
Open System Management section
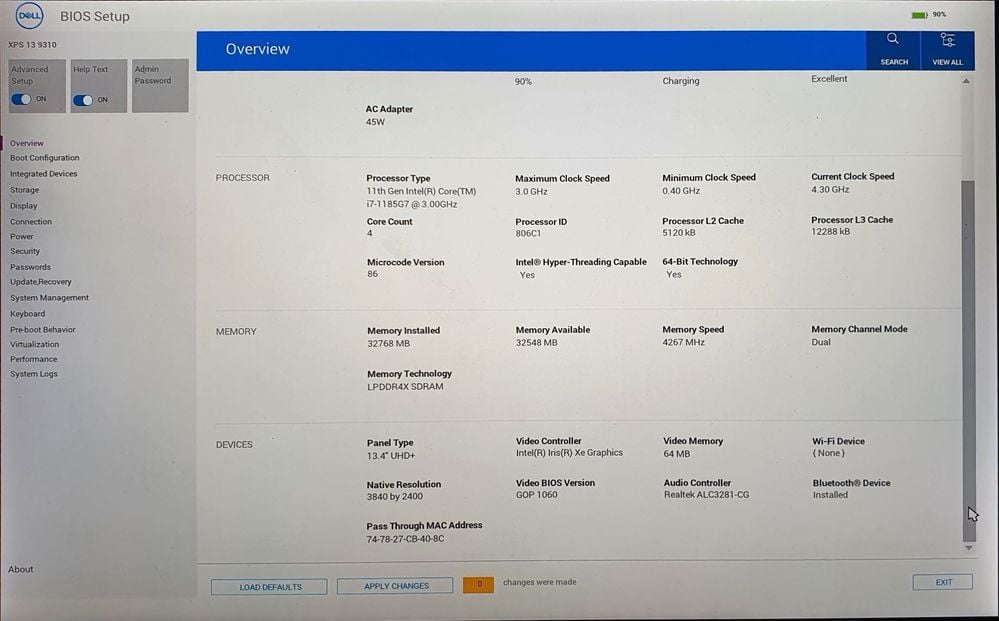pos(49,298)
